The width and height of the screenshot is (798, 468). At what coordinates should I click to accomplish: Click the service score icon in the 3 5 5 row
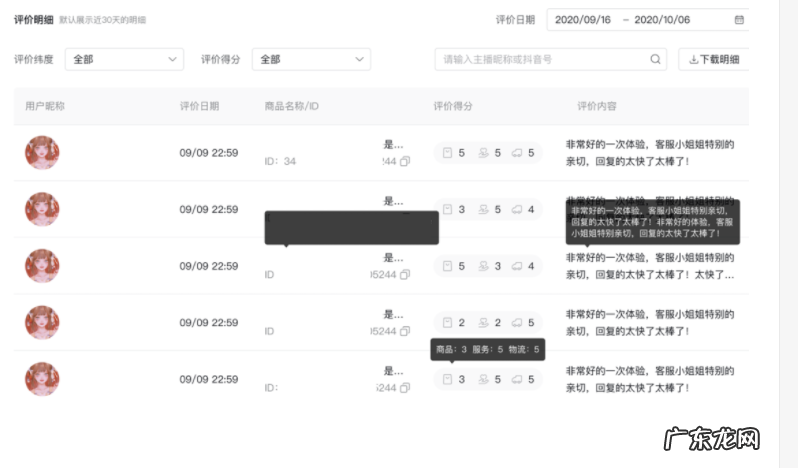click(x=483, y=379)
